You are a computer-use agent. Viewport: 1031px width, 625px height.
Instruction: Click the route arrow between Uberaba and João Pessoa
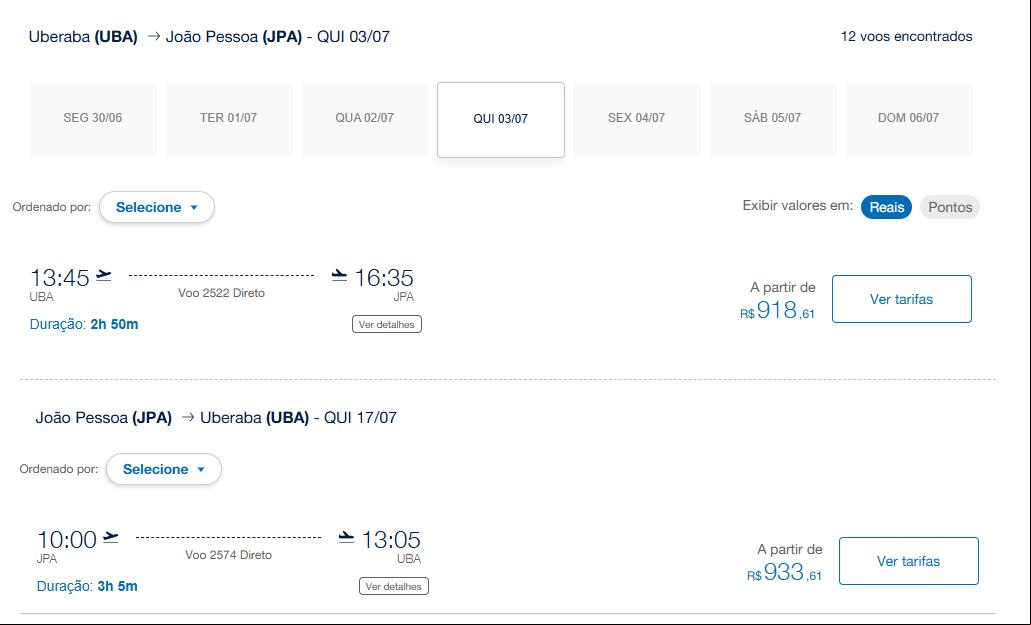click(x=154, y=36)
